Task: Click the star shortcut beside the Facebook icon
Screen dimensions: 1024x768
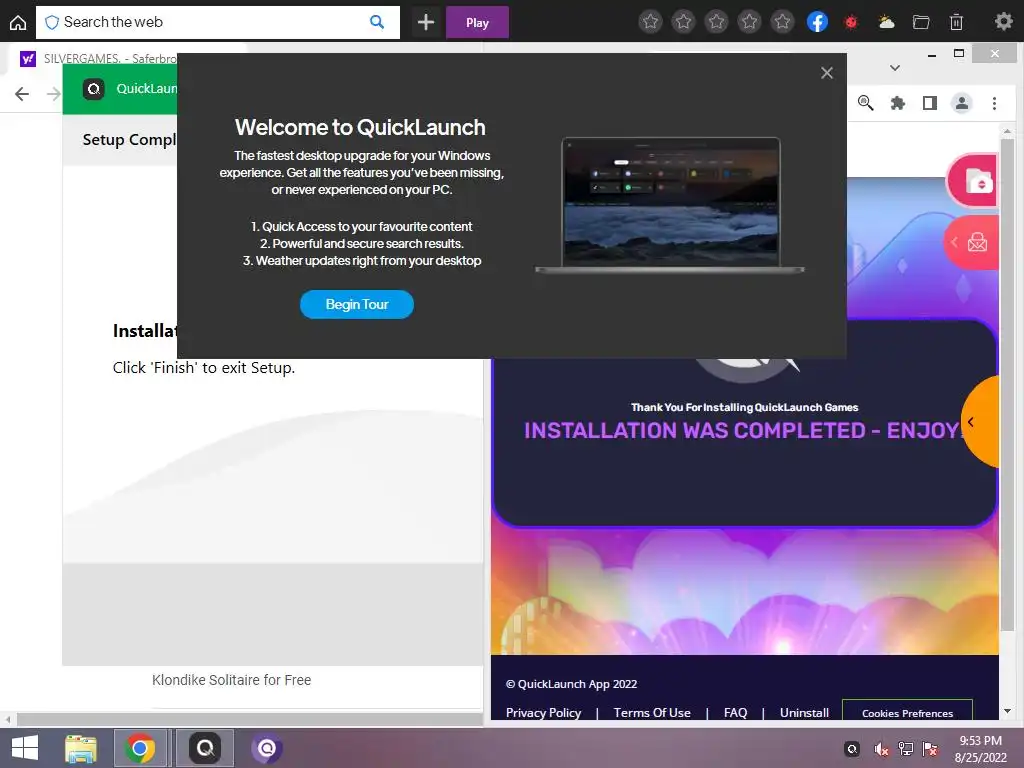Action: click(x=782, y=22)
